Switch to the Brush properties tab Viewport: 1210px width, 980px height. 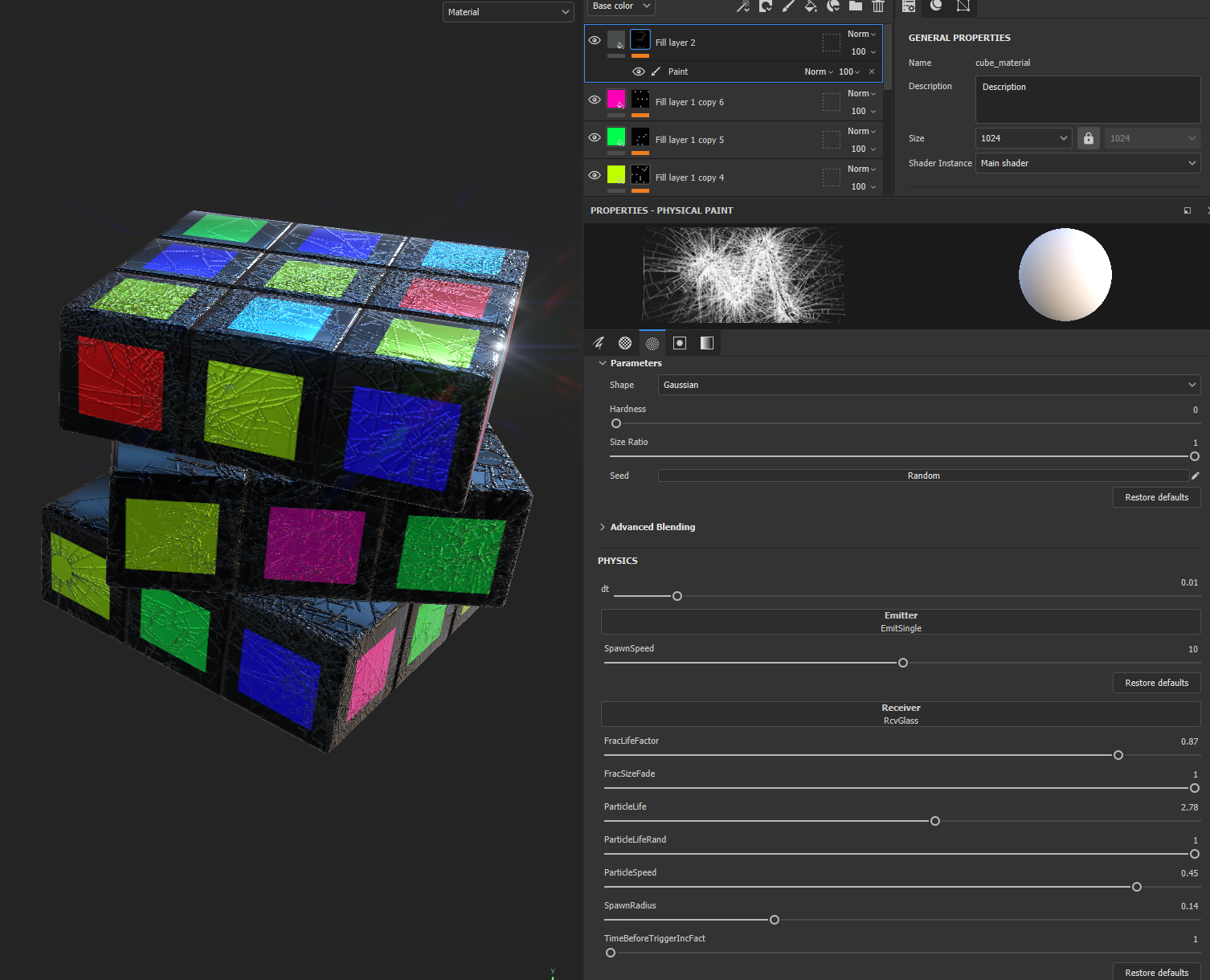point(599,343)
